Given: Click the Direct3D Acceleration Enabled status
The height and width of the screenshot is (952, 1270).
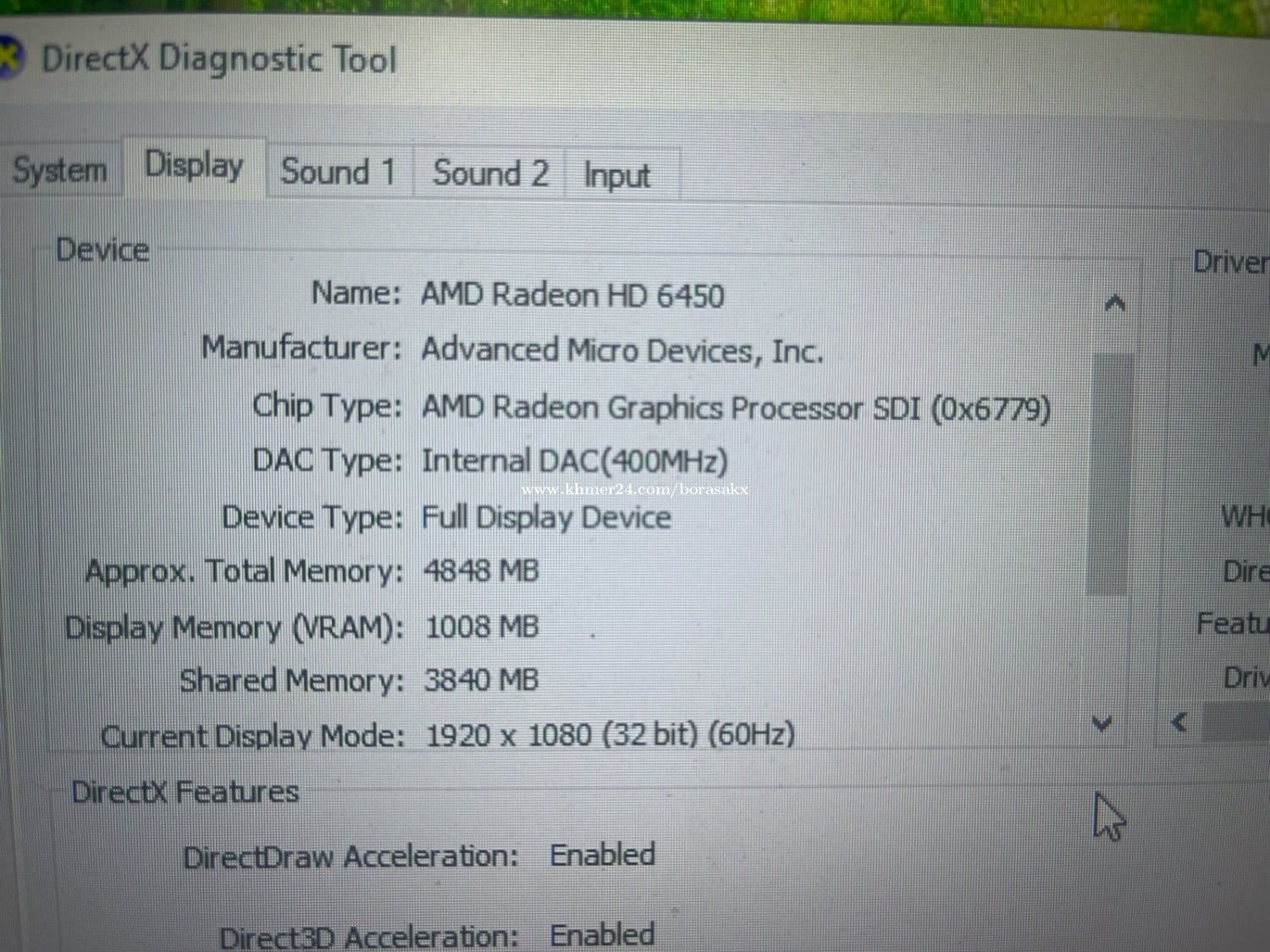Looking at the screenshot, I should 602,935.
